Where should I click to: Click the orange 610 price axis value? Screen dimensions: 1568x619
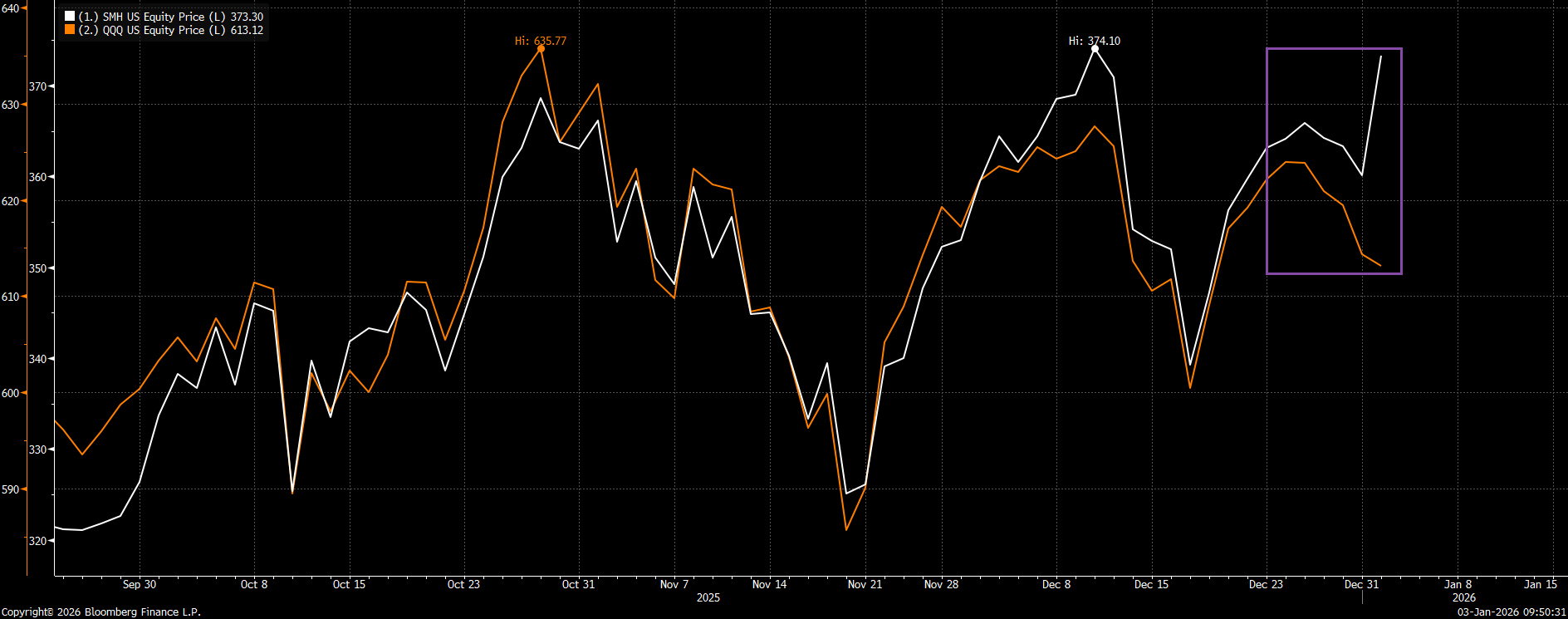10,297
